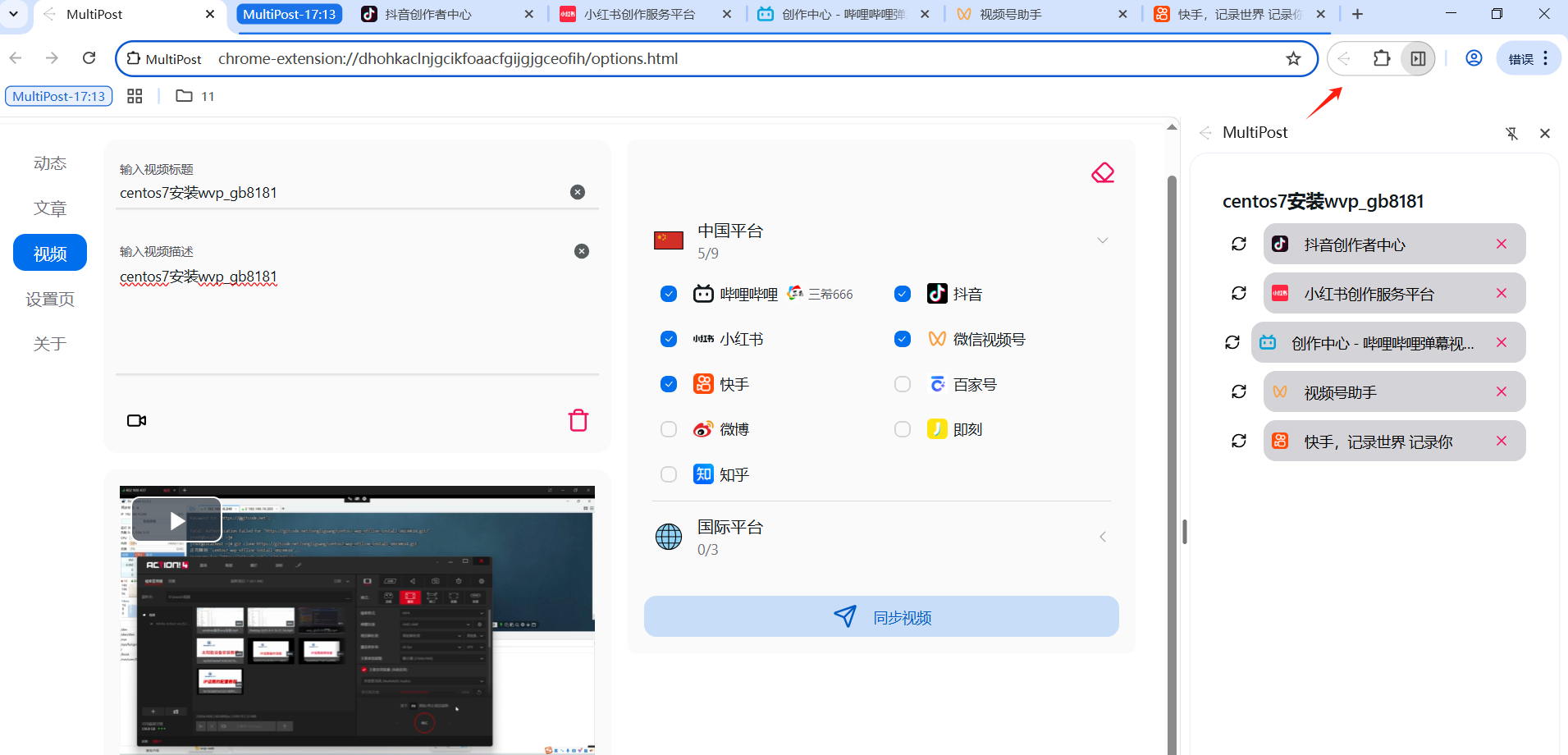Play the video preview
This screenshot has height=755, width=1568.
pos(176,520)
